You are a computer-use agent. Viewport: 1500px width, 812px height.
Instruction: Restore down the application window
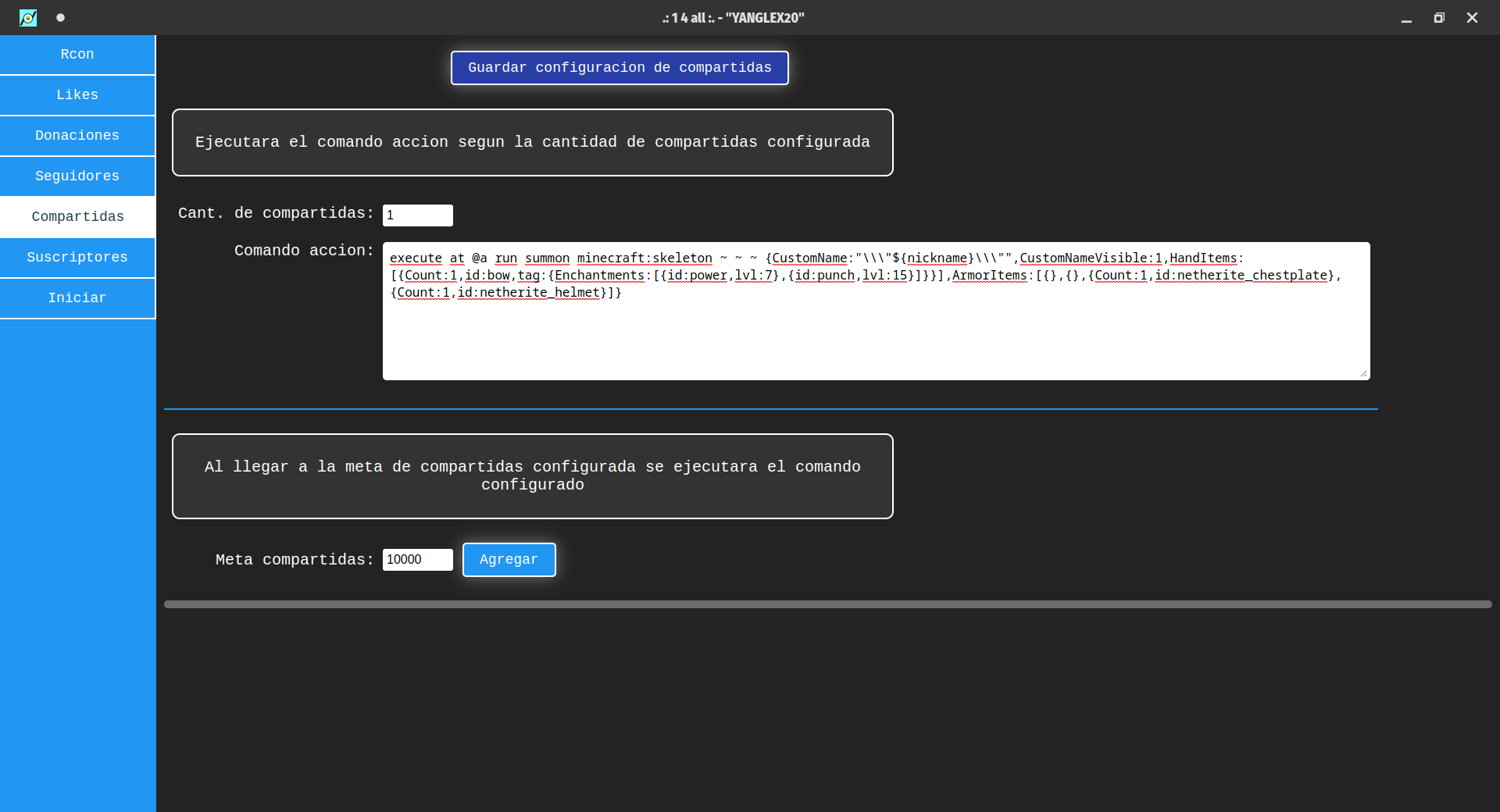(x=1439, y=18)
